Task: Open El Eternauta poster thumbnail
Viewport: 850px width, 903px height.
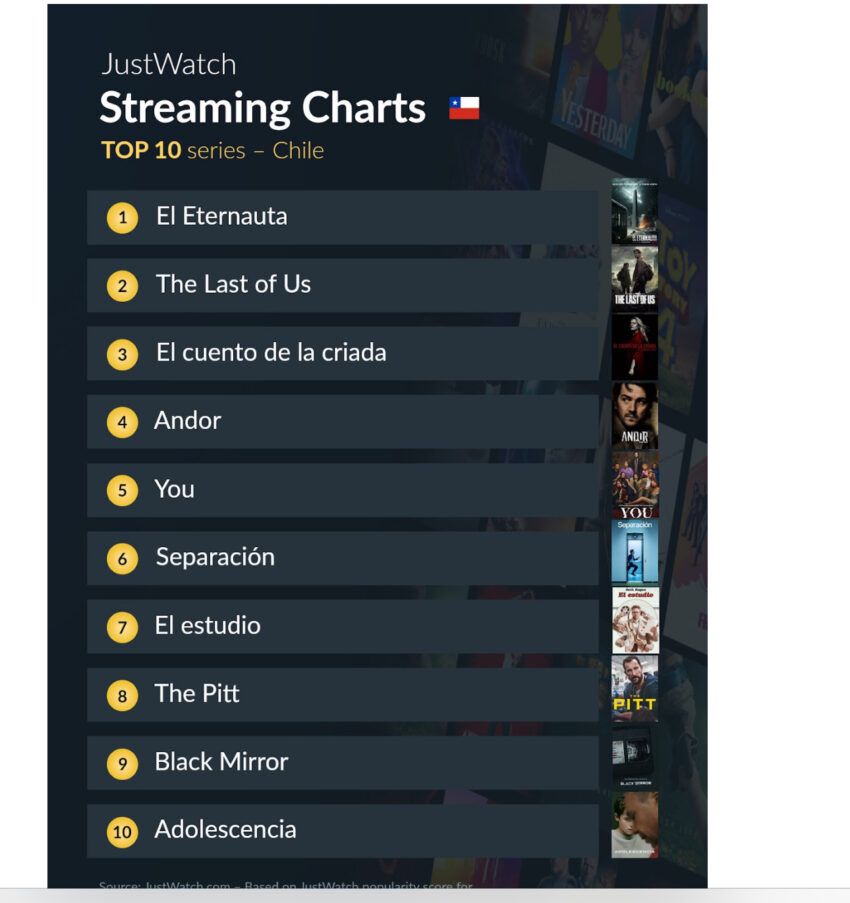Action: click(635, 212)
